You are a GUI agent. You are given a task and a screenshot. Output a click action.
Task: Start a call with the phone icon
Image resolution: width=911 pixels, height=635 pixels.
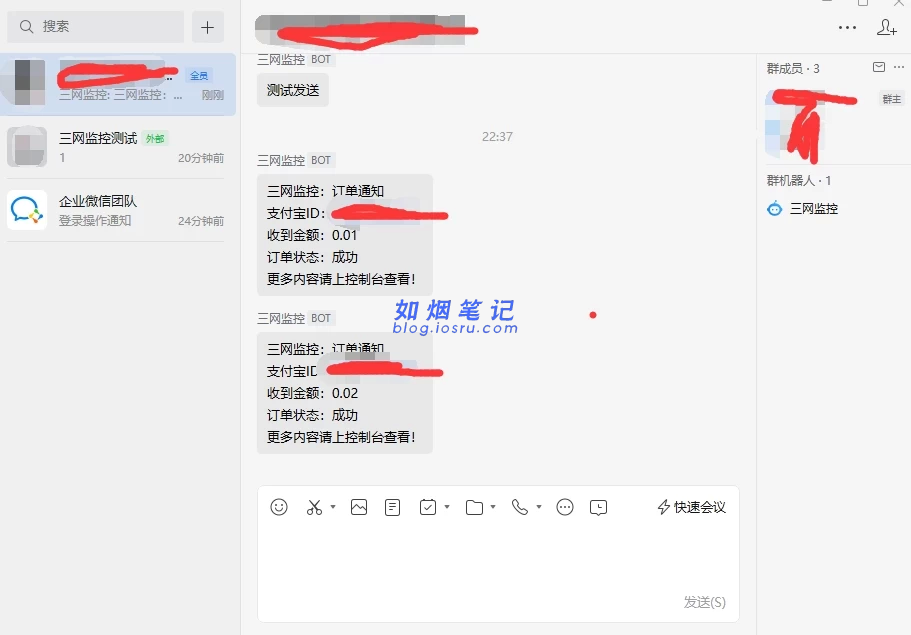pyautogui.click(x=519, y=507)
